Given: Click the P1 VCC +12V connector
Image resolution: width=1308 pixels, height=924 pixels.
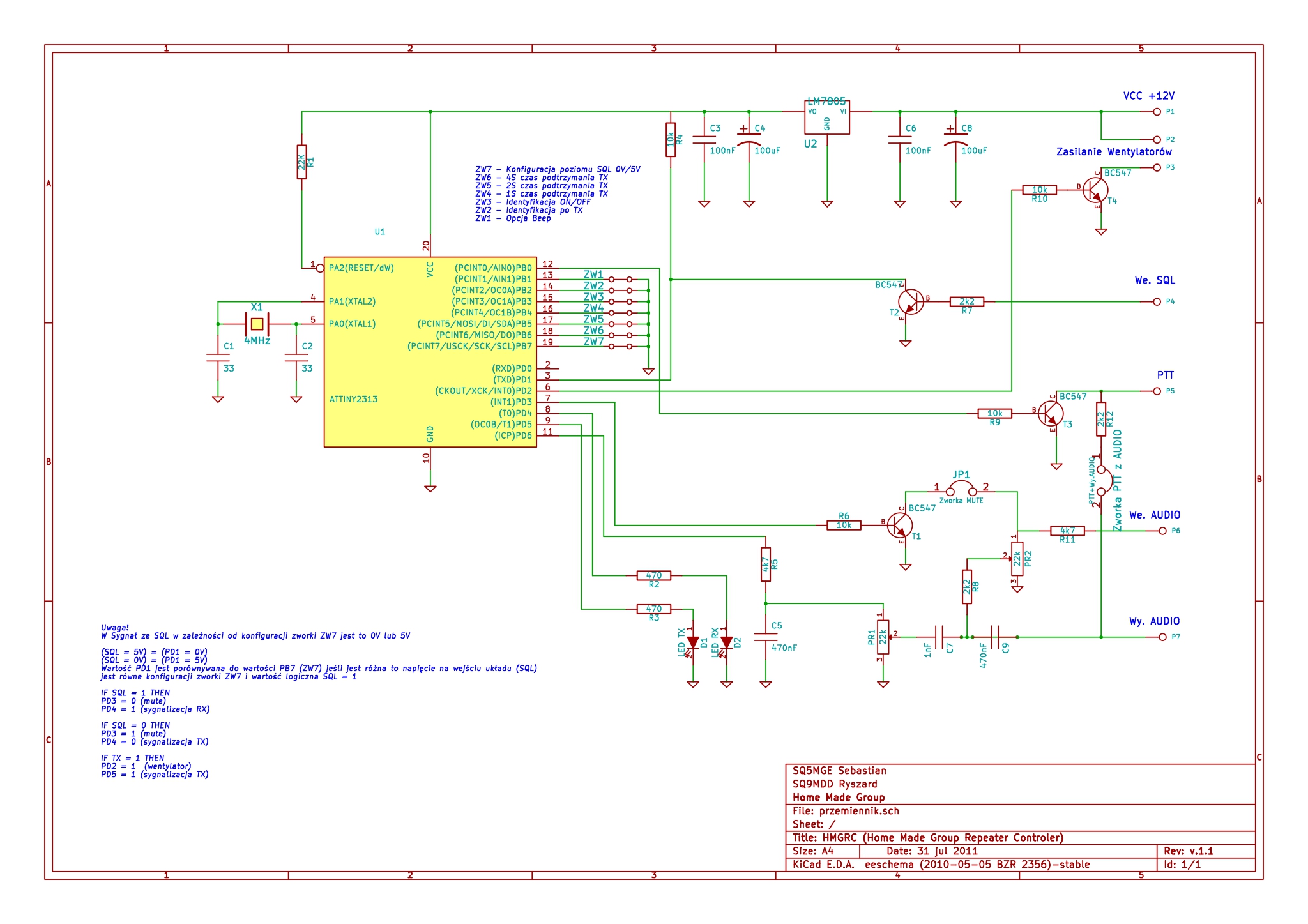Looking at the screenshot, I should 1157,112.
